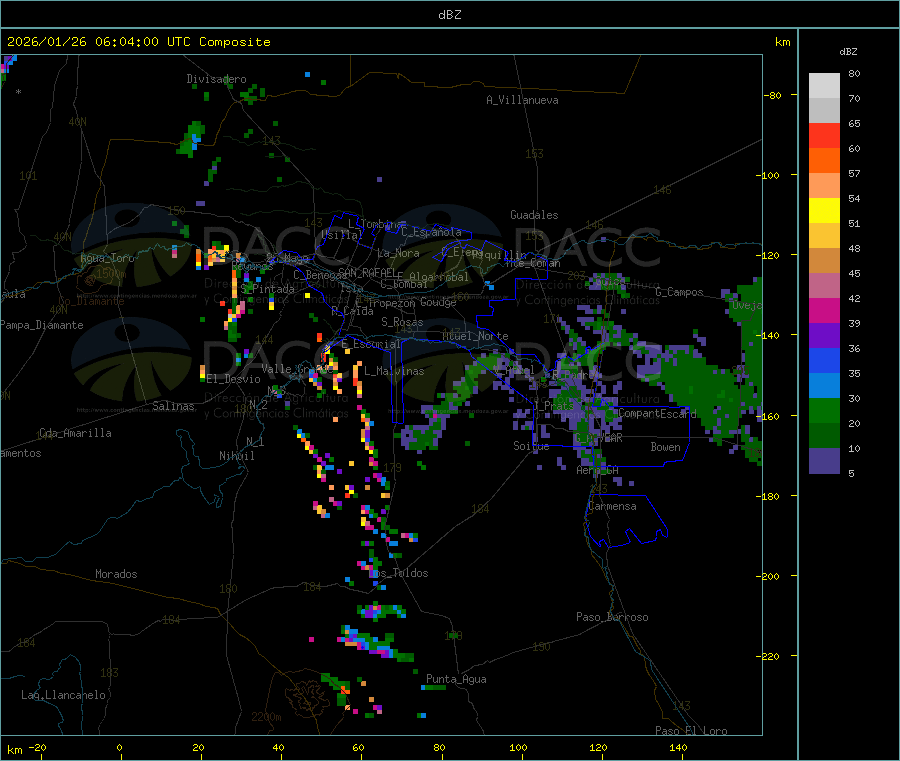
Task: Select the green 20 dBZ legend swatch
Action: [x=824, y=410]
